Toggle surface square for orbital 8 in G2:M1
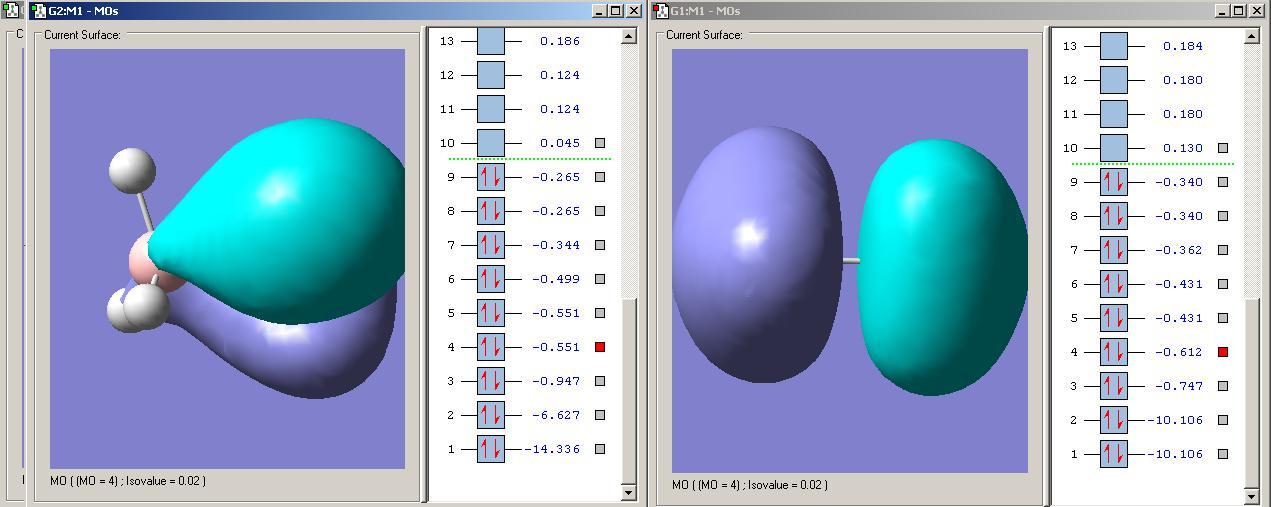Viewport: 1271px width, 507px height. click(600, 211)
